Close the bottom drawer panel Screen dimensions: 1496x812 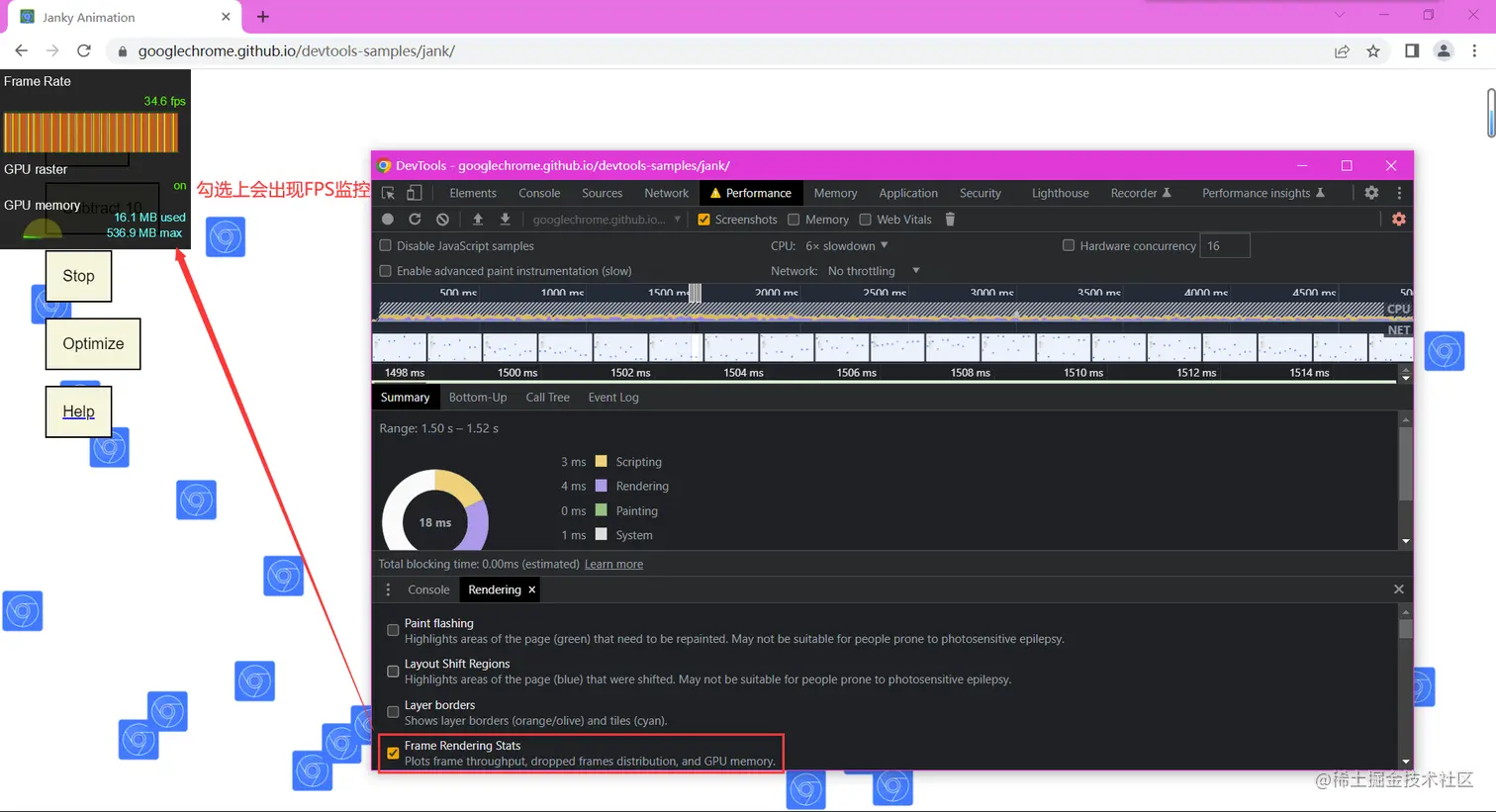pyautogui.click(x=1399, y=589)
